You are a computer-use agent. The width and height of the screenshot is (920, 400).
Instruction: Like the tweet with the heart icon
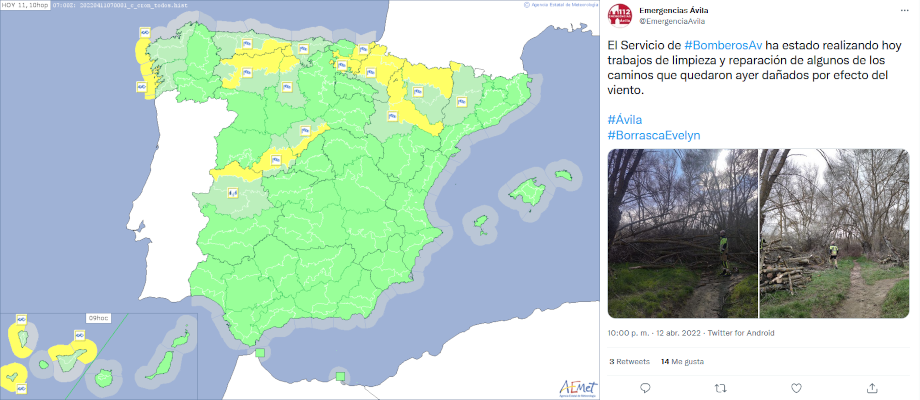click(796, 388)
